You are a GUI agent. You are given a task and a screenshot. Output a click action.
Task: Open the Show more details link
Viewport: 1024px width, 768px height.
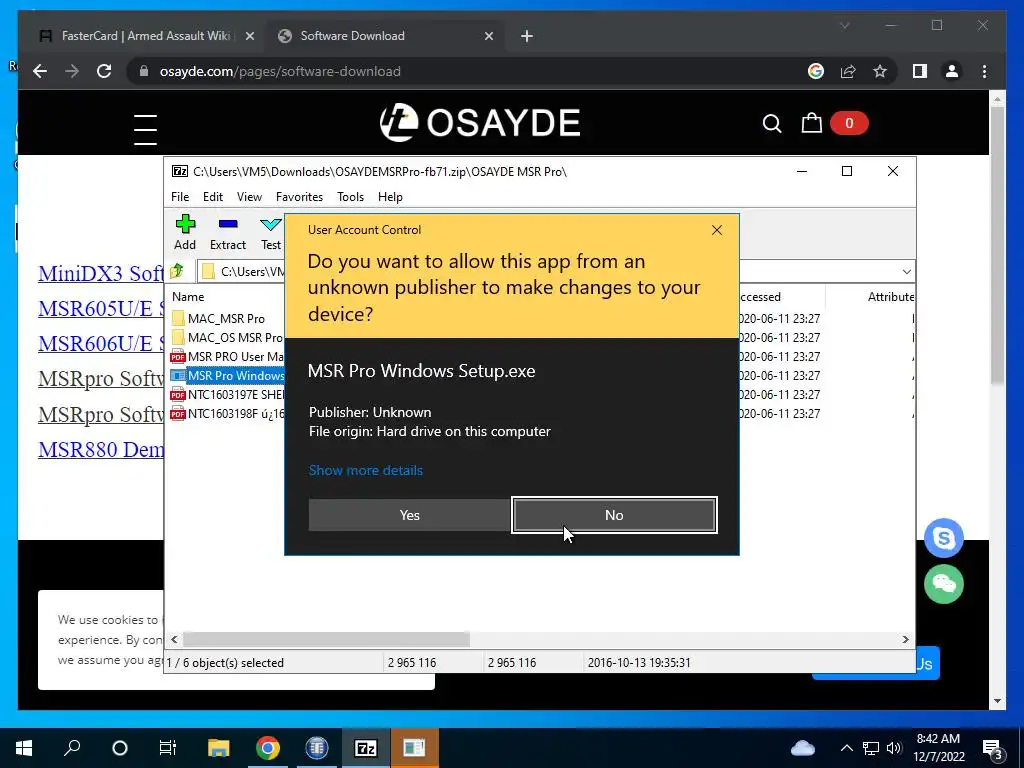366,470
